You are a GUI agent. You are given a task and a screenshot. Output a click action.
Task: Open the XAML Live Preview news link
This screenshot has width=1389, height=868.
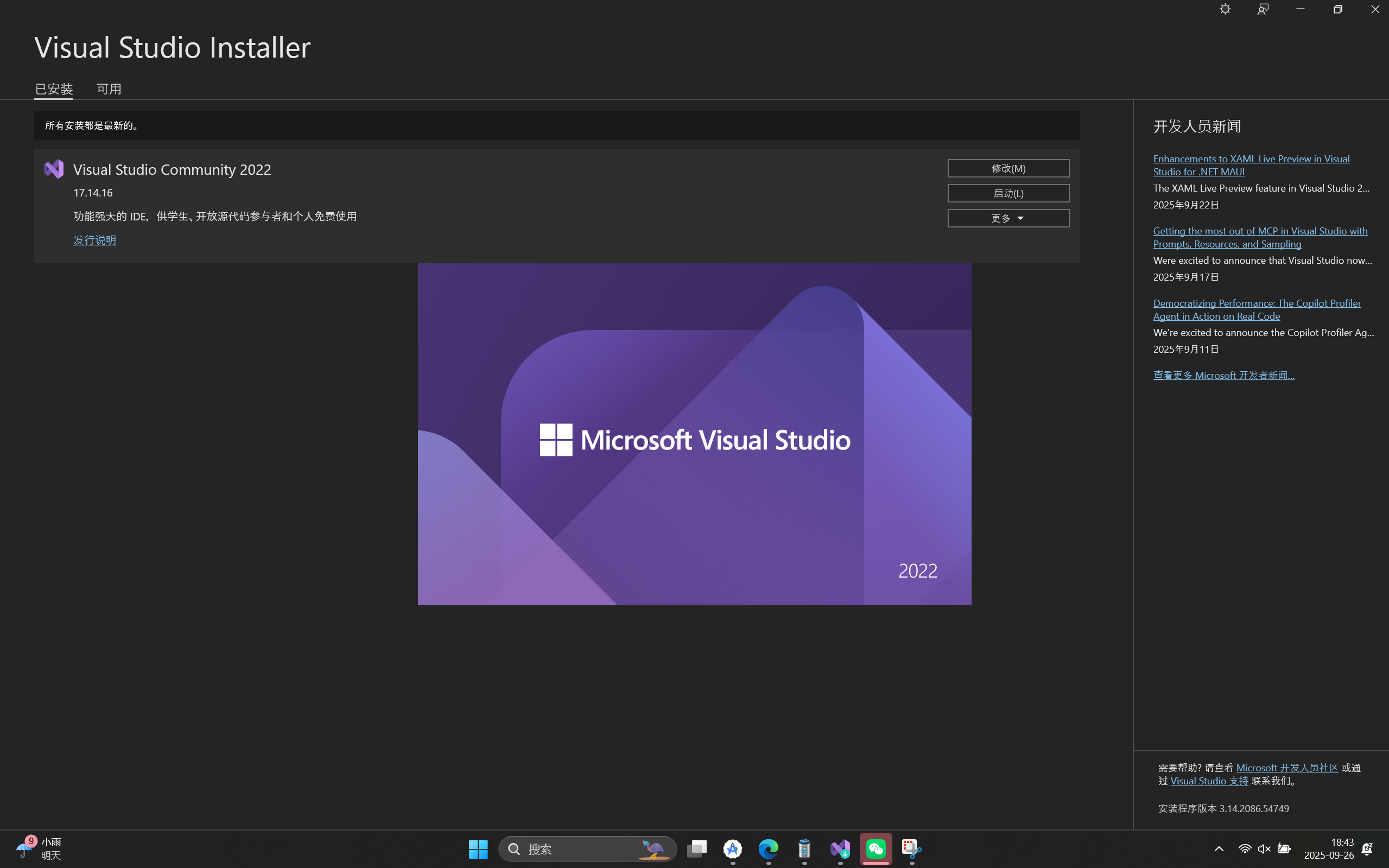(x=1251, y=165)
